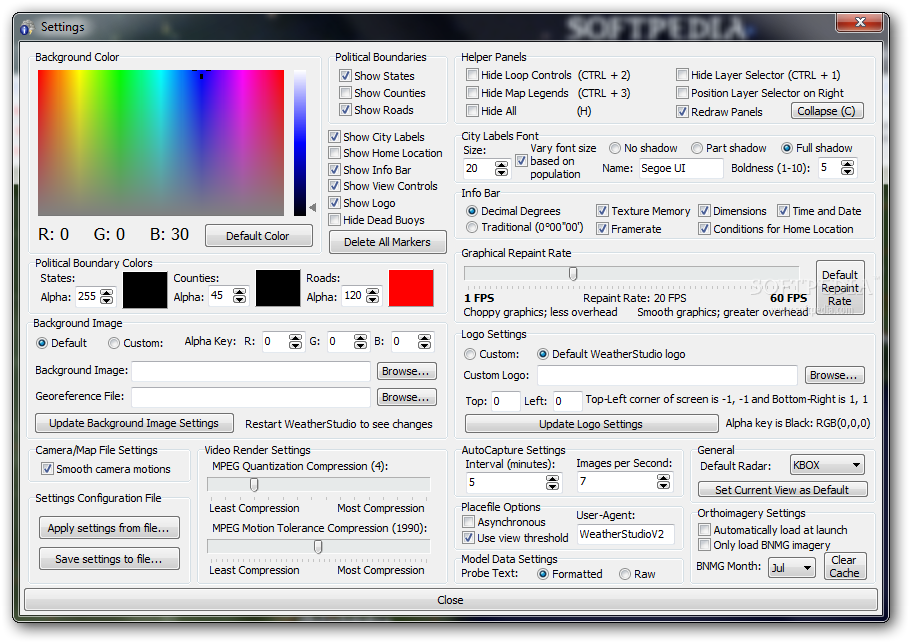Click the Images per Second spinner
Viewport: 910px width, 643px height.
(x=663, y=482)
